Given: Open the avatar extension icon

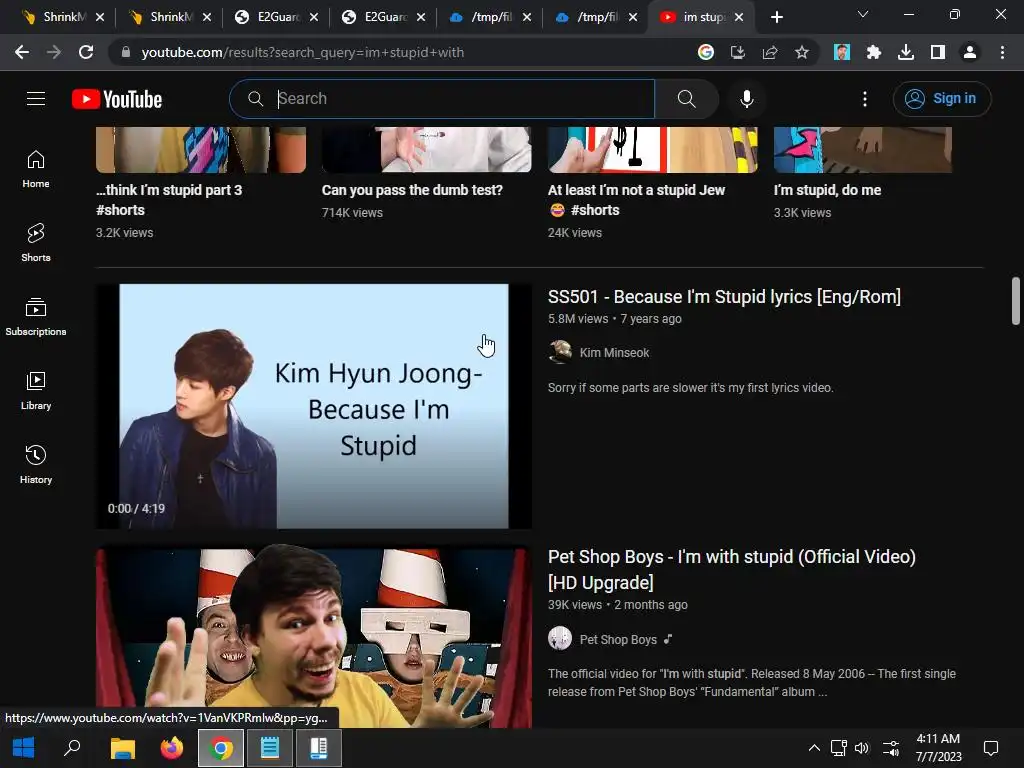Looking at the screenshot, I should 842,52.
